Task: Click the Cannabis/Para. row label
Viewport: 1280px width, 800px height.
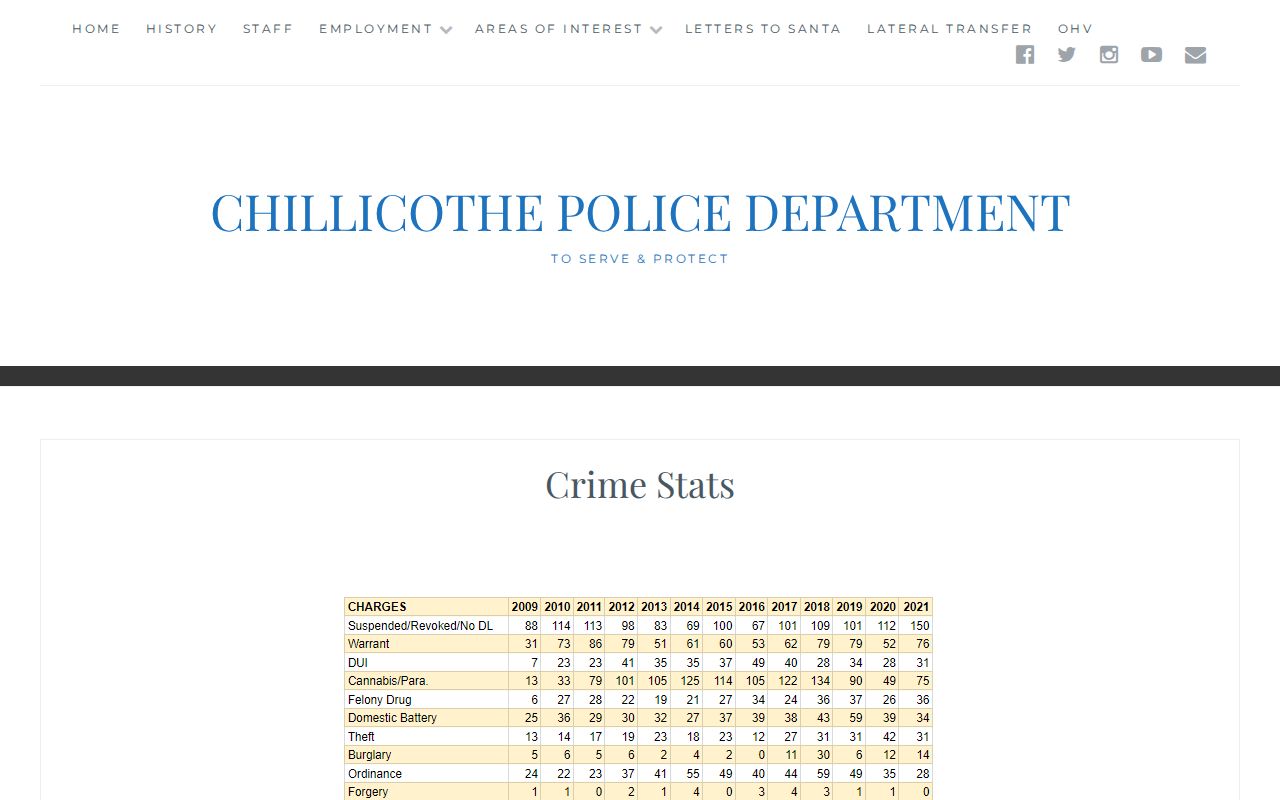Action: pyautogui.click(x=388, y=681)
